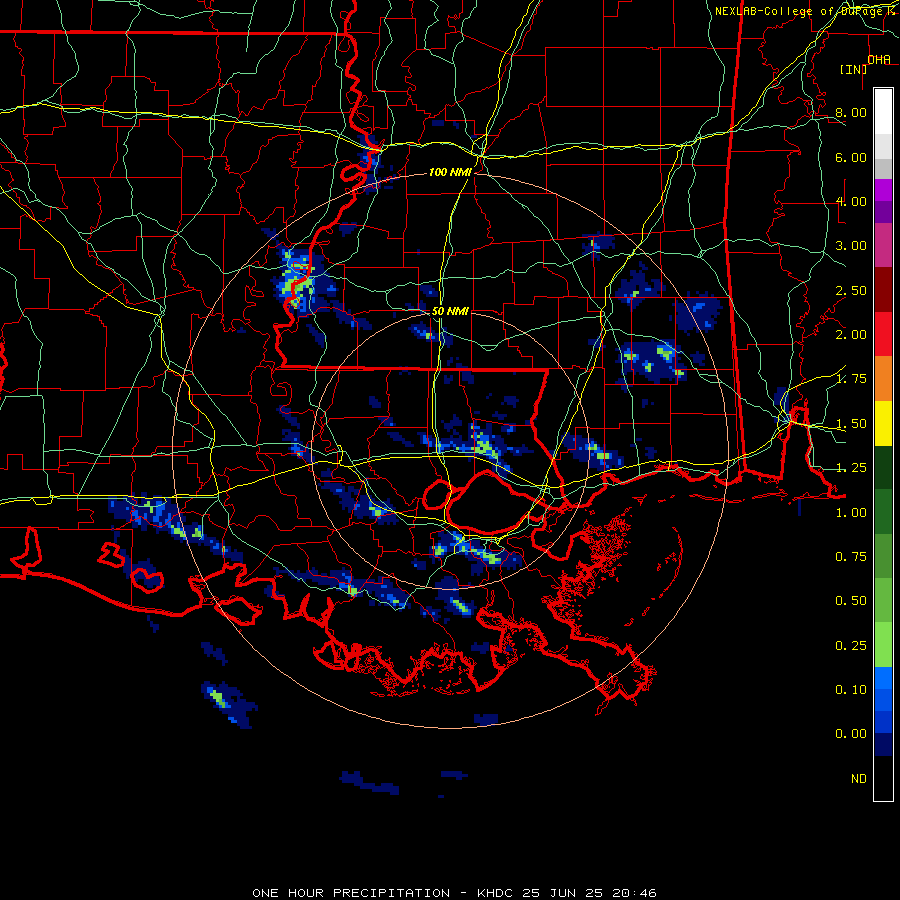Click the "0.00" scale label
The width and height of the screenshot is (900, 900).
tap(851, 734)
